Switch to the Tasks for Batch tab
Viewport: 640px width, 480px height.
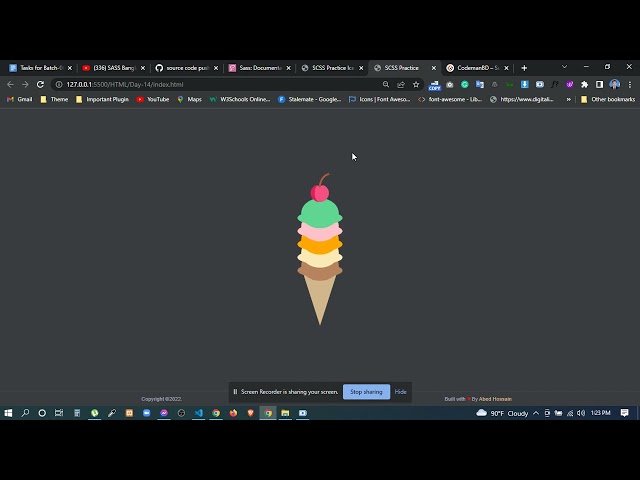click(x=38, y=68)
